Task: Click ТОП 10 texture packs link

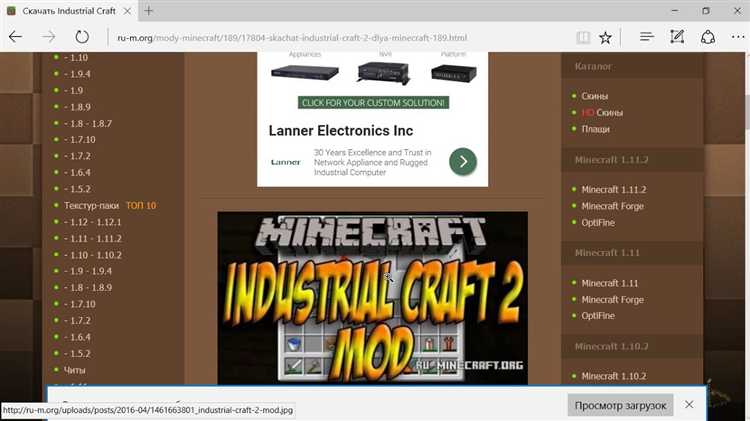Action: (x=141, y=206)
